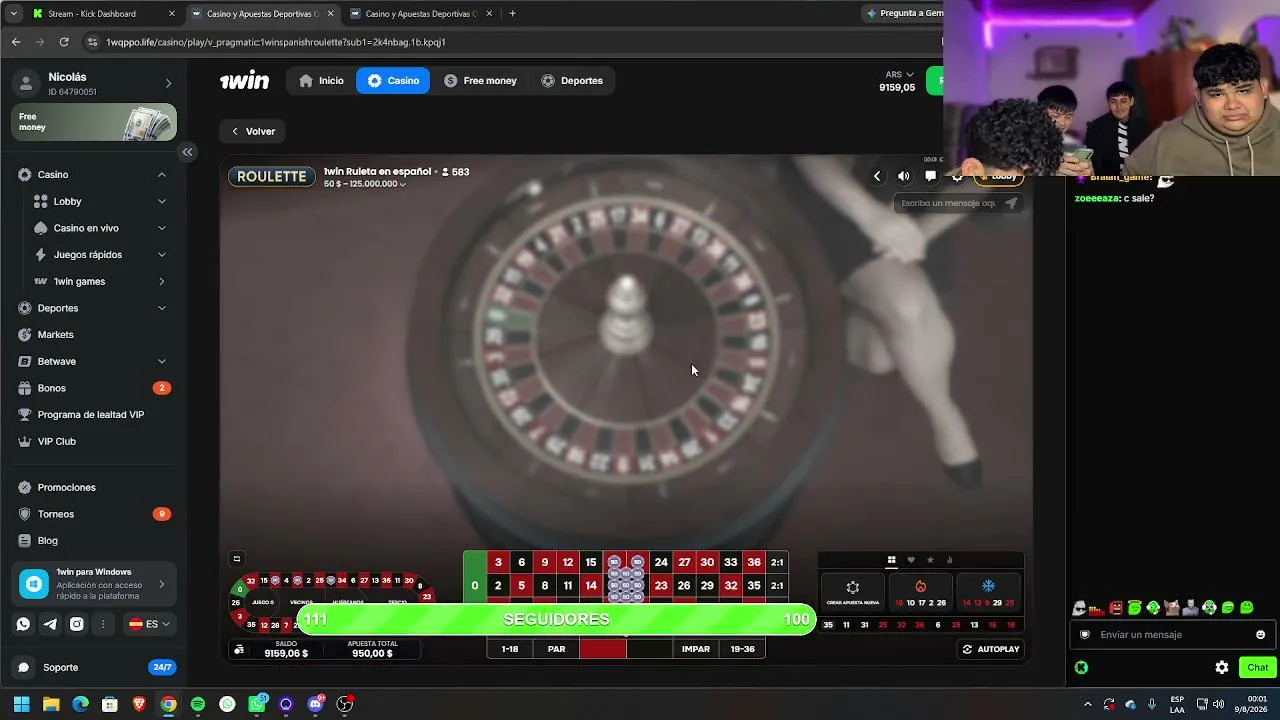Go back with the roulette arrow icon
Viewport: 1280px width, 720px height.
click(877, 176)
